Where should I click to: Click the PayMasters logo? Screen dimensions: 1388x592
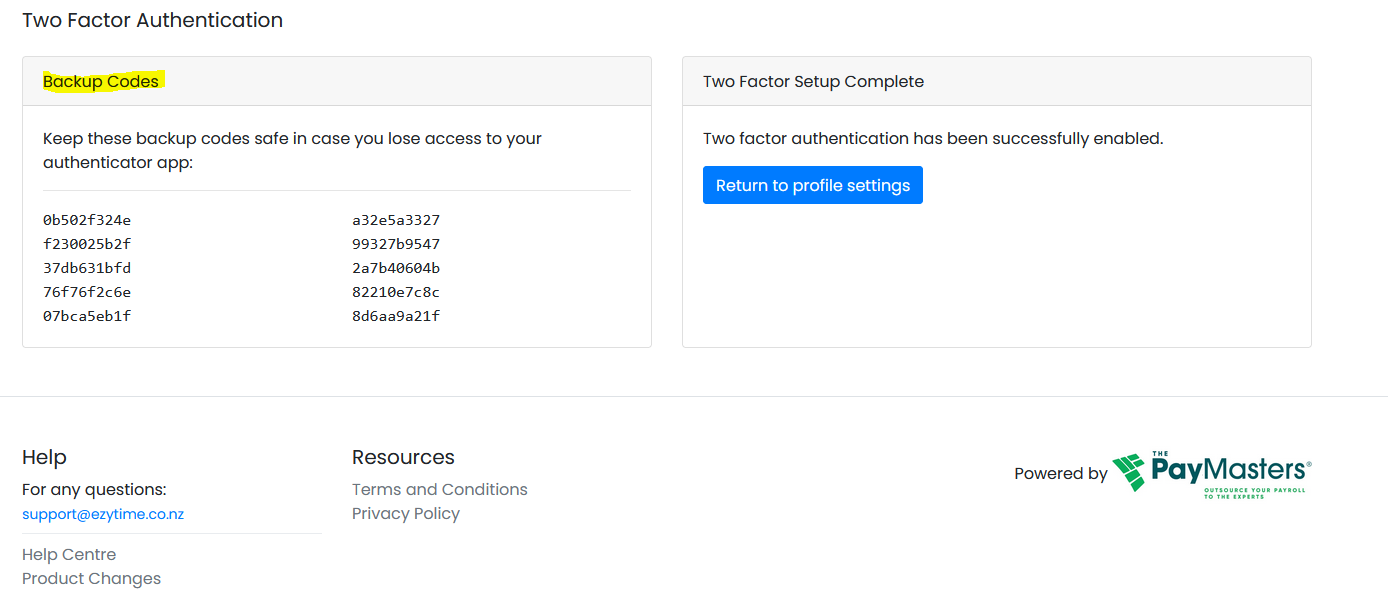pos(1211,473)
